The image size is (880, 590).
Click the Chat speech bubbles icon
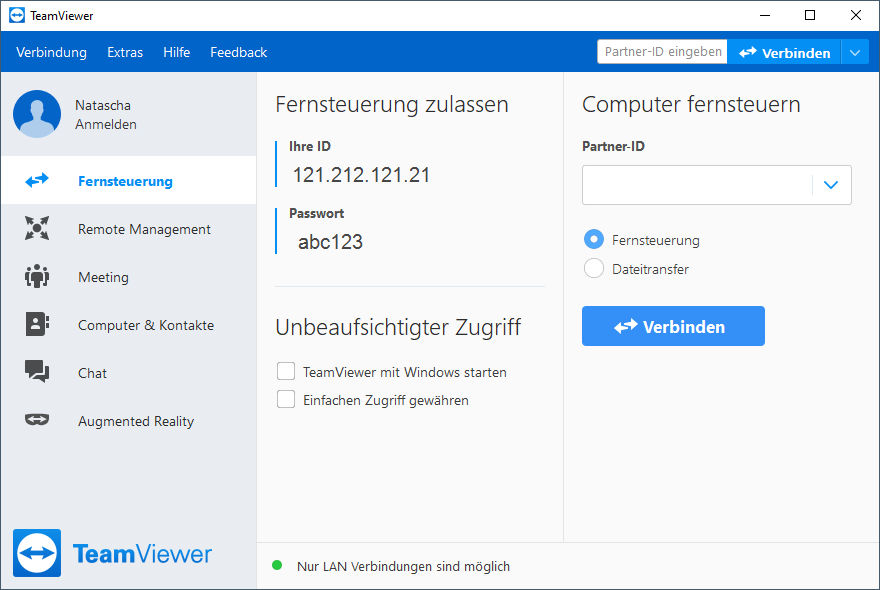(37, 372)
